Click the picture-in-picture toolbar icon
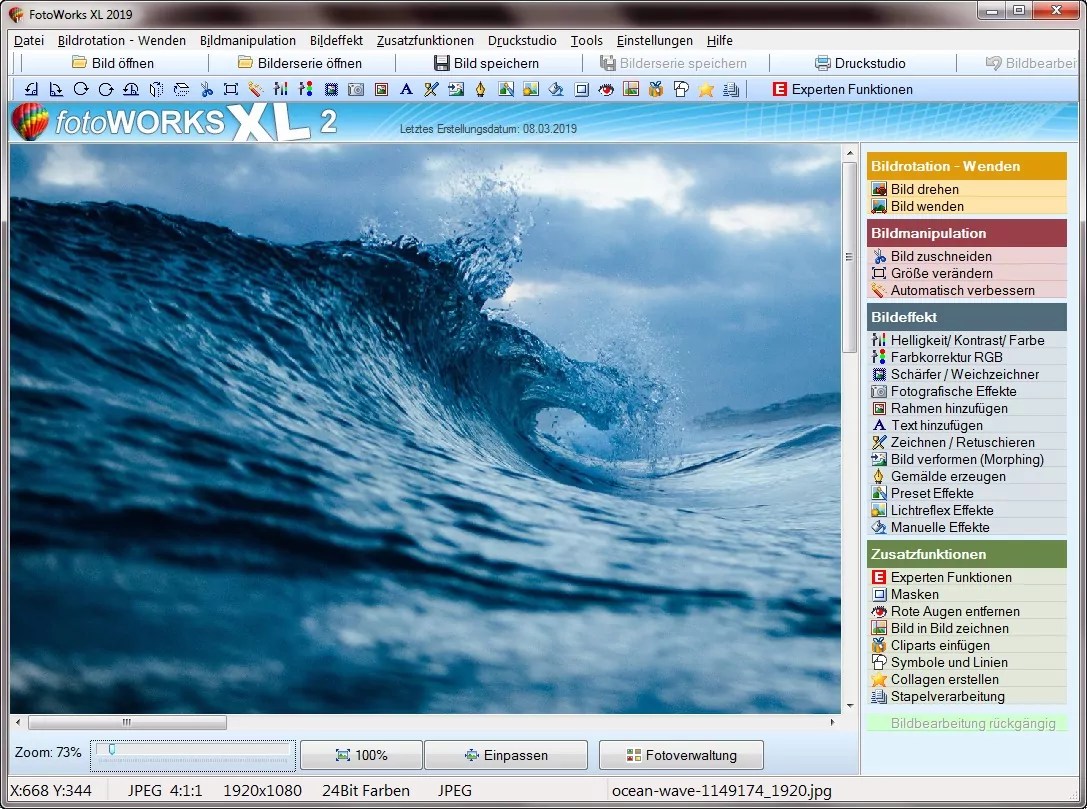 pyautogui.click(x=631, y=89)
